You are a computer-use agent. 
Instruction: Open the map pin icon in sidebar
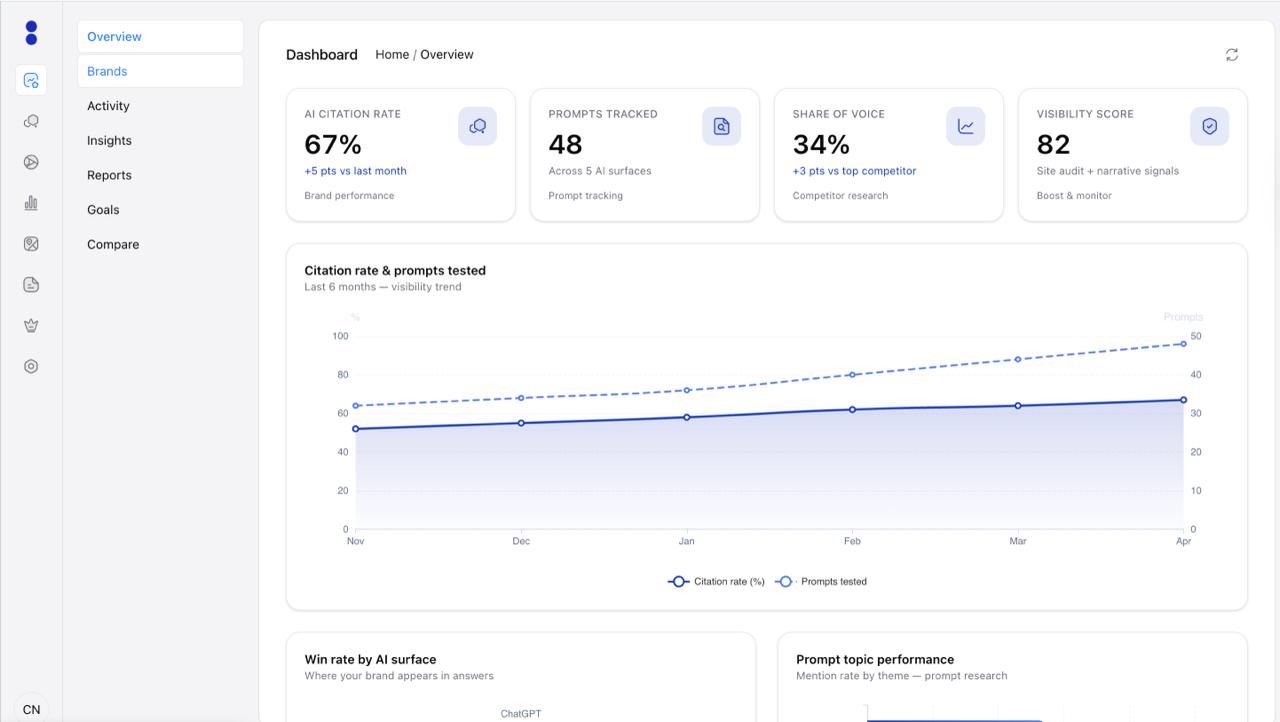click(31, 244)
